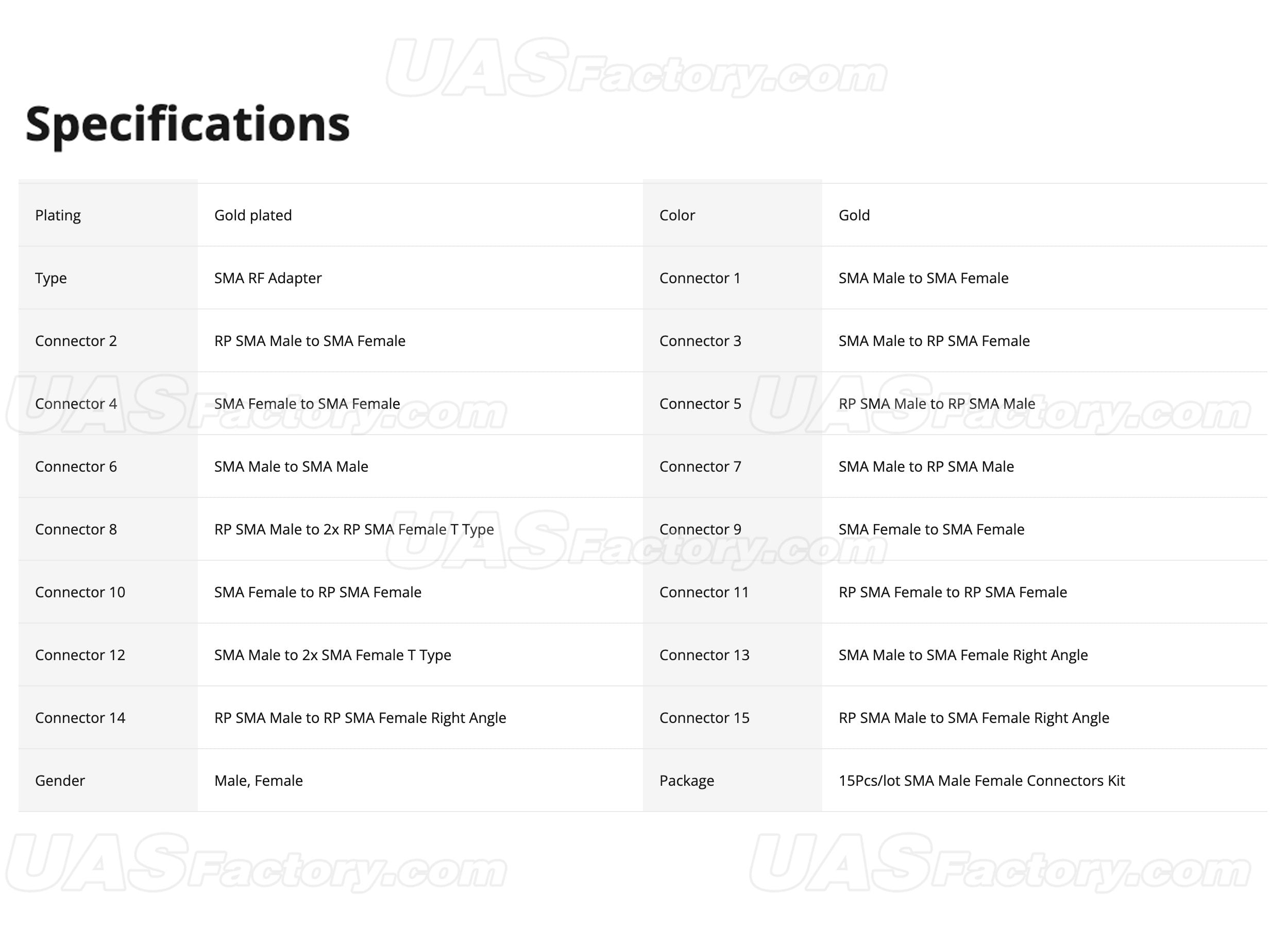Click the Male, Female gender value

[x=259, y=781]
